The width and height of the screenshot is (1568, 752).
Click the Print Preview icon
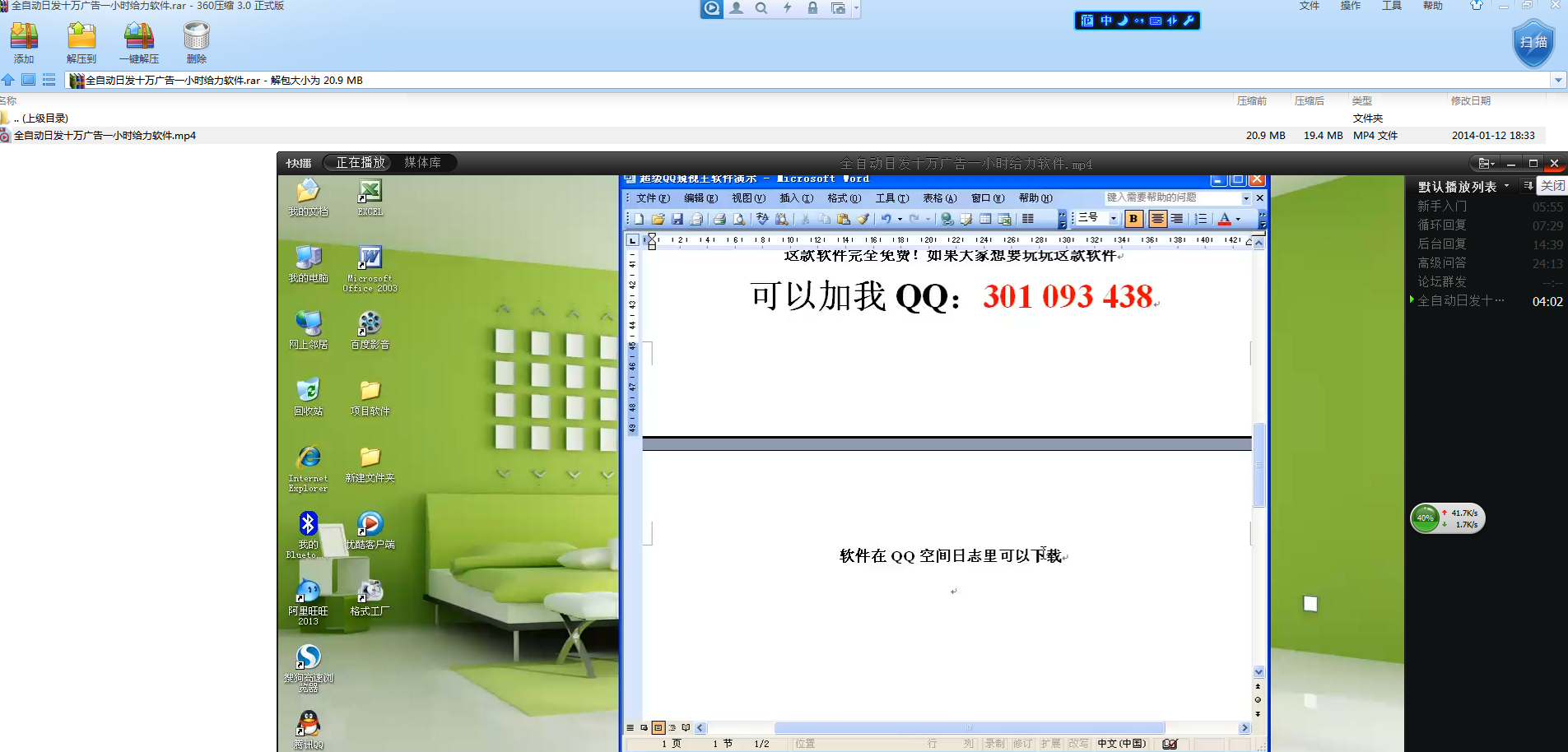point(739,219)
